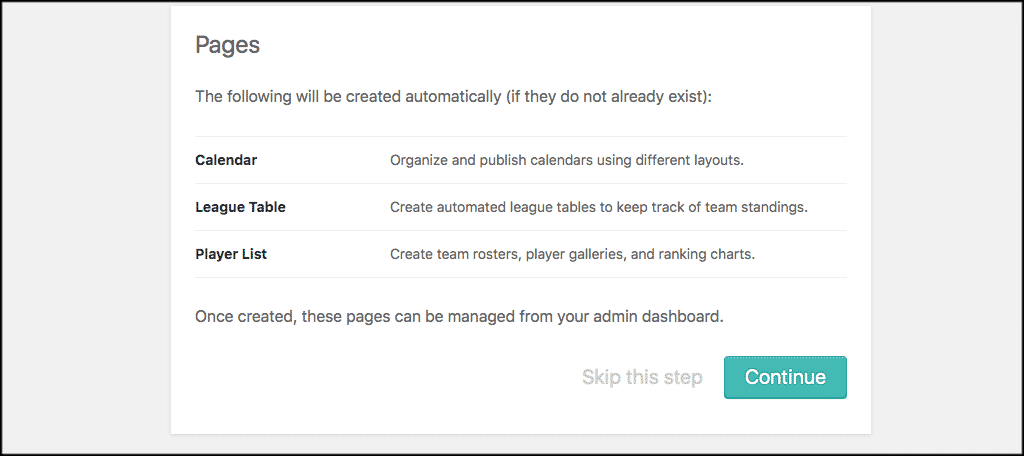
Task: Select the Skip this step link
Action: (642, 377)
